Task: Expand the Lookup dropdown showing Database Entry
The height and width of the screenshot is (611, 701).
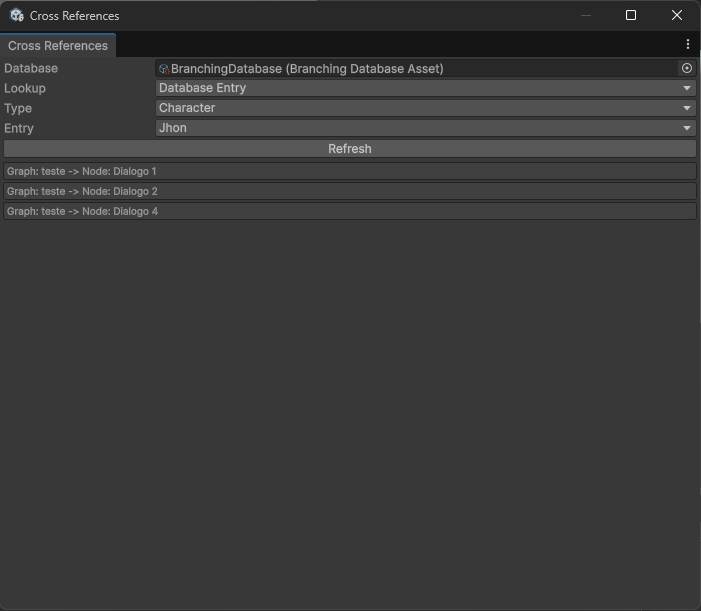Action: pos(426,88)
